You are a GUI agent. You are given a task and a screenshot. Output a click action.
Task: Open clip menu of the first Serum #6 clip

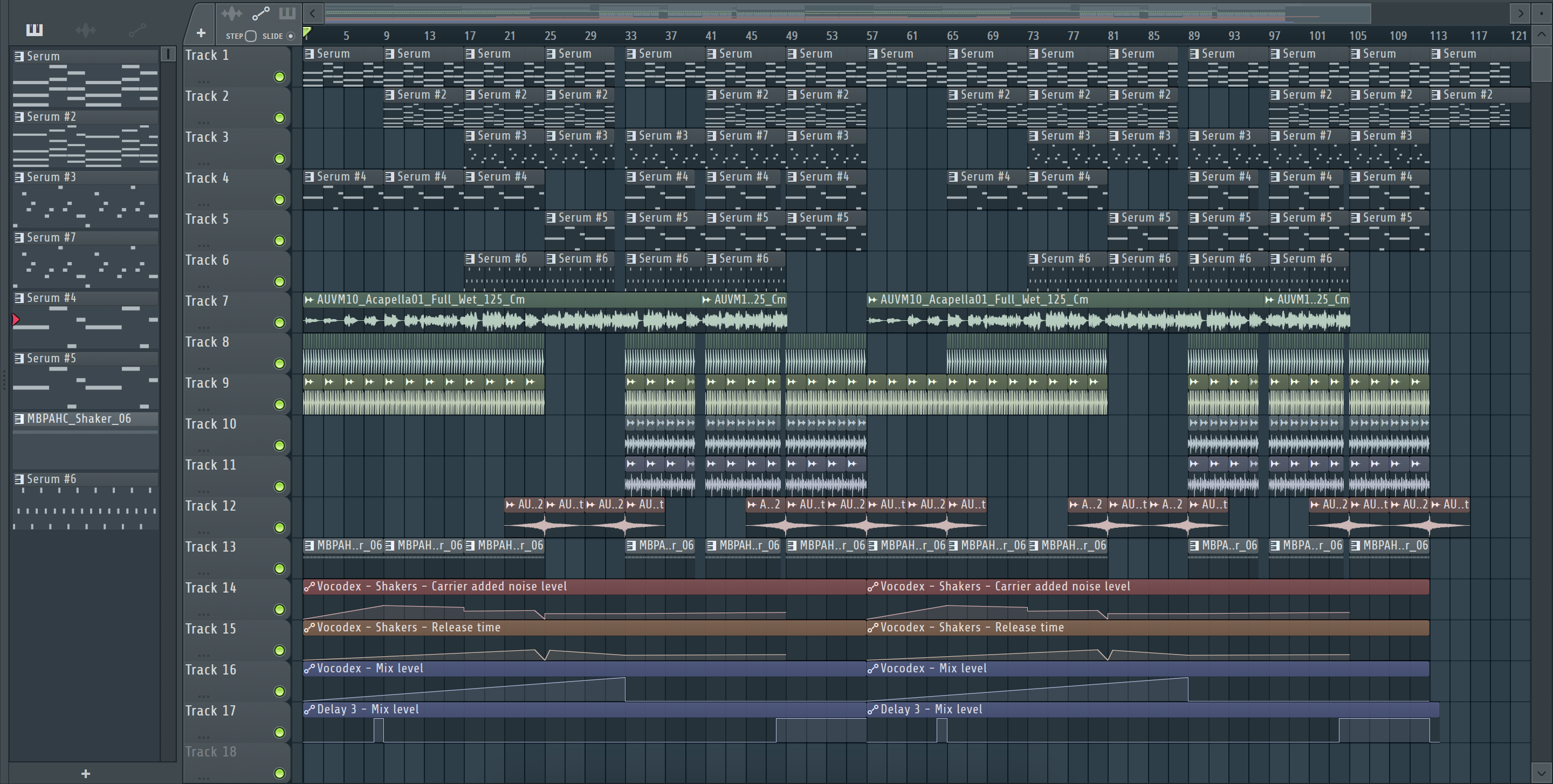click(470, 258)
